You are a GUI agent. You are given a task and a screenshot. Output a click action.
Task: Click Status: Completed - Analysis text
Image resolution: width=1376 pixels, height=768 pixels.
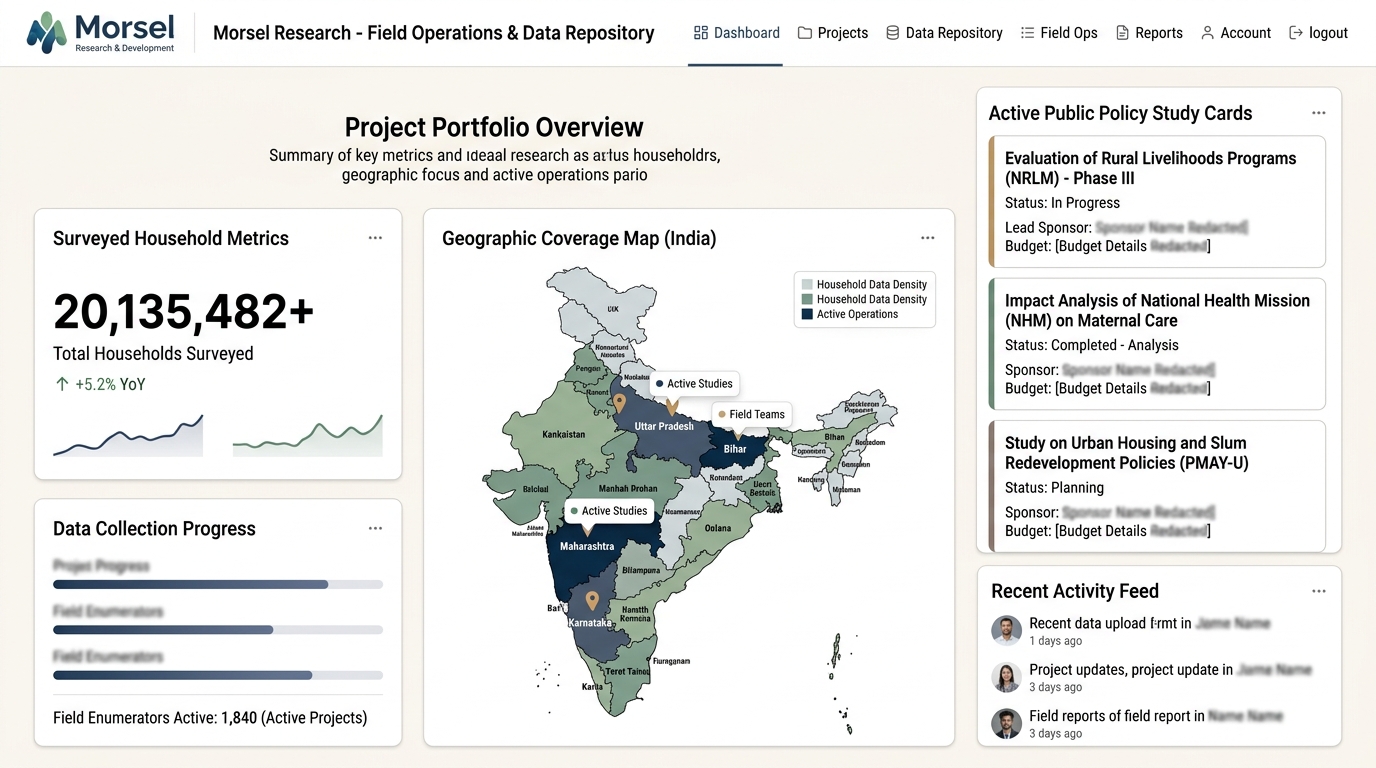point(1092,345)
